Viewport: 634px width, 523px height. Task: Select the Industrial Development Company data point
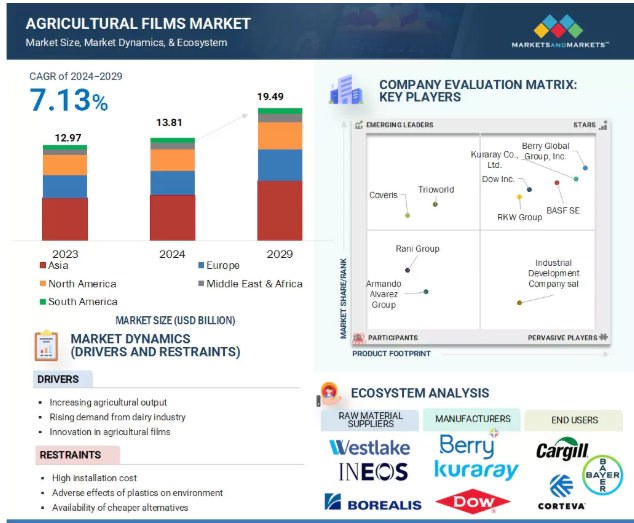pyautogui.click(x=520, y=303)
